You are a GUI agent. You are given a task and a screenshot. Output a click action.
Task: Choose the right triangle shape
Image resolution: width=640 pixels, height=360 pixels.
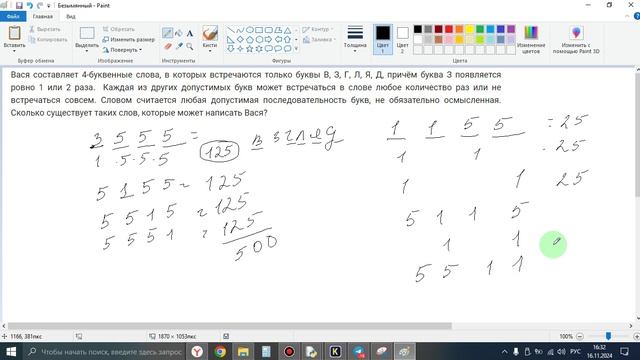coord(231,40)
